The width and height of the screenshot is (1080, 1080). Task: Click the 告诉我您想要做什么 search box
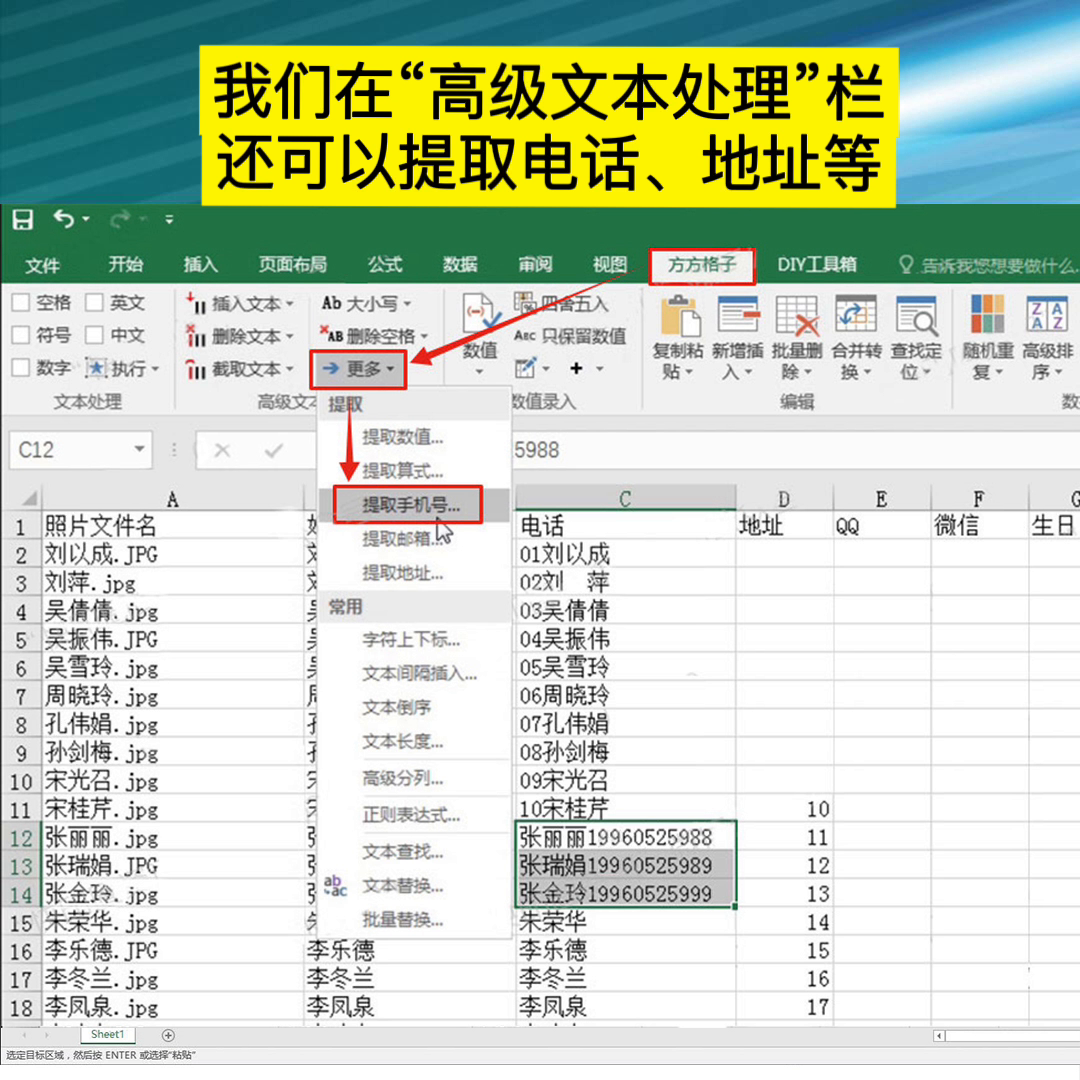point(988,266)
